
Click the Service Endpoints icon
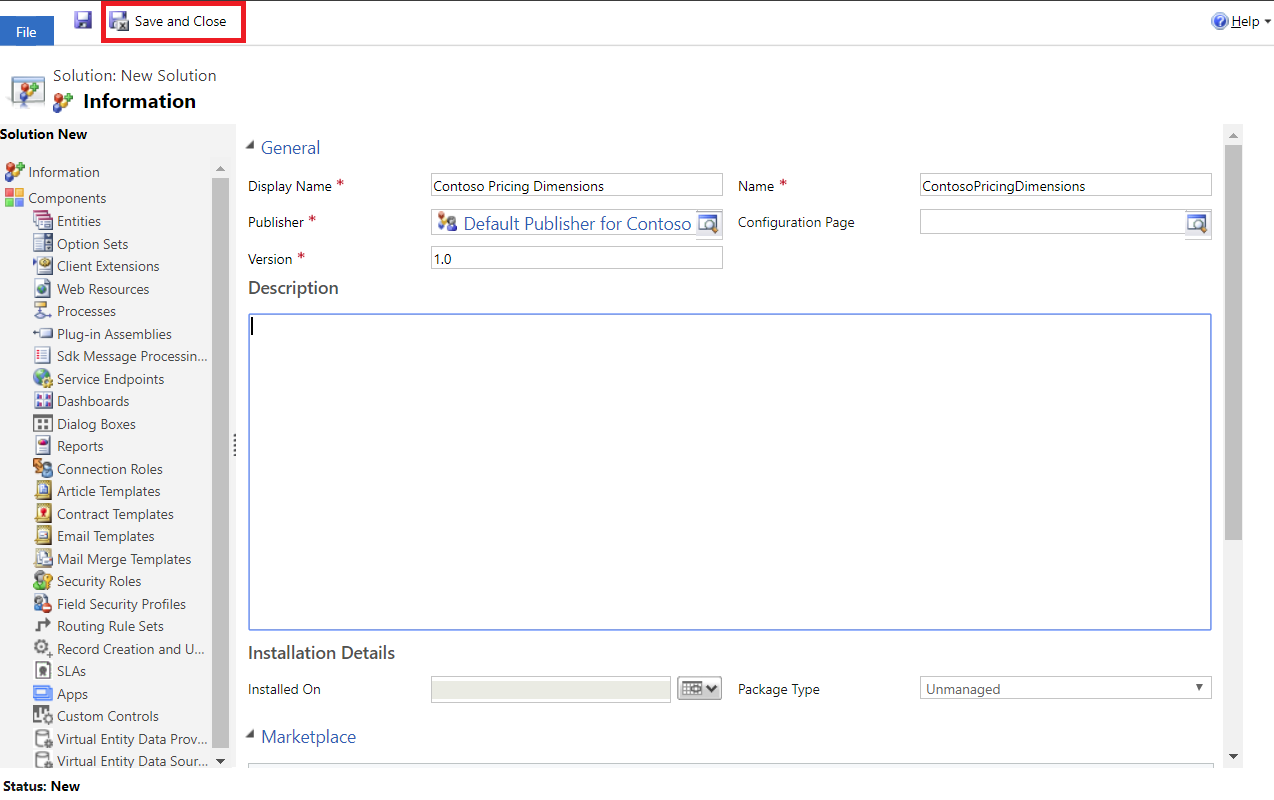(43, 378)
